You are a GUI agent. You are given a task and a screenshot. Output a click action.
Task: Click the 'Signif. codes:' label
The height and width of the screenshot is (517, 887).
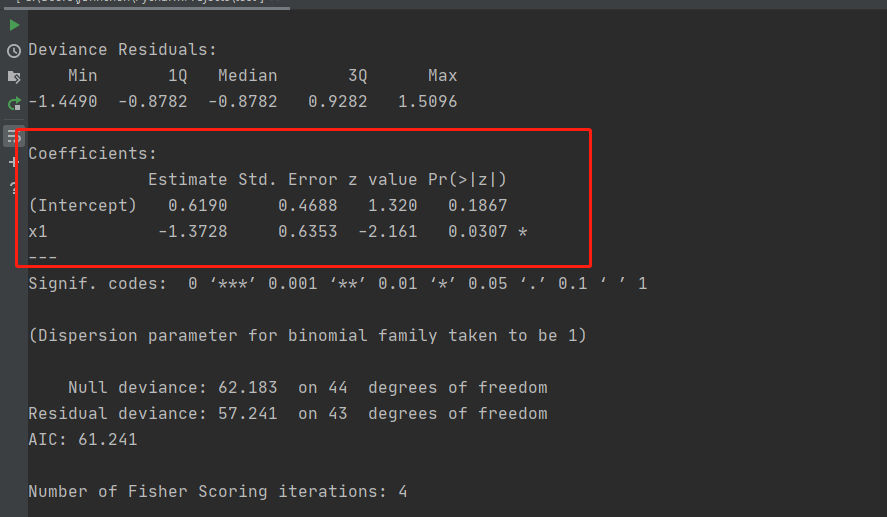point(97,283)
